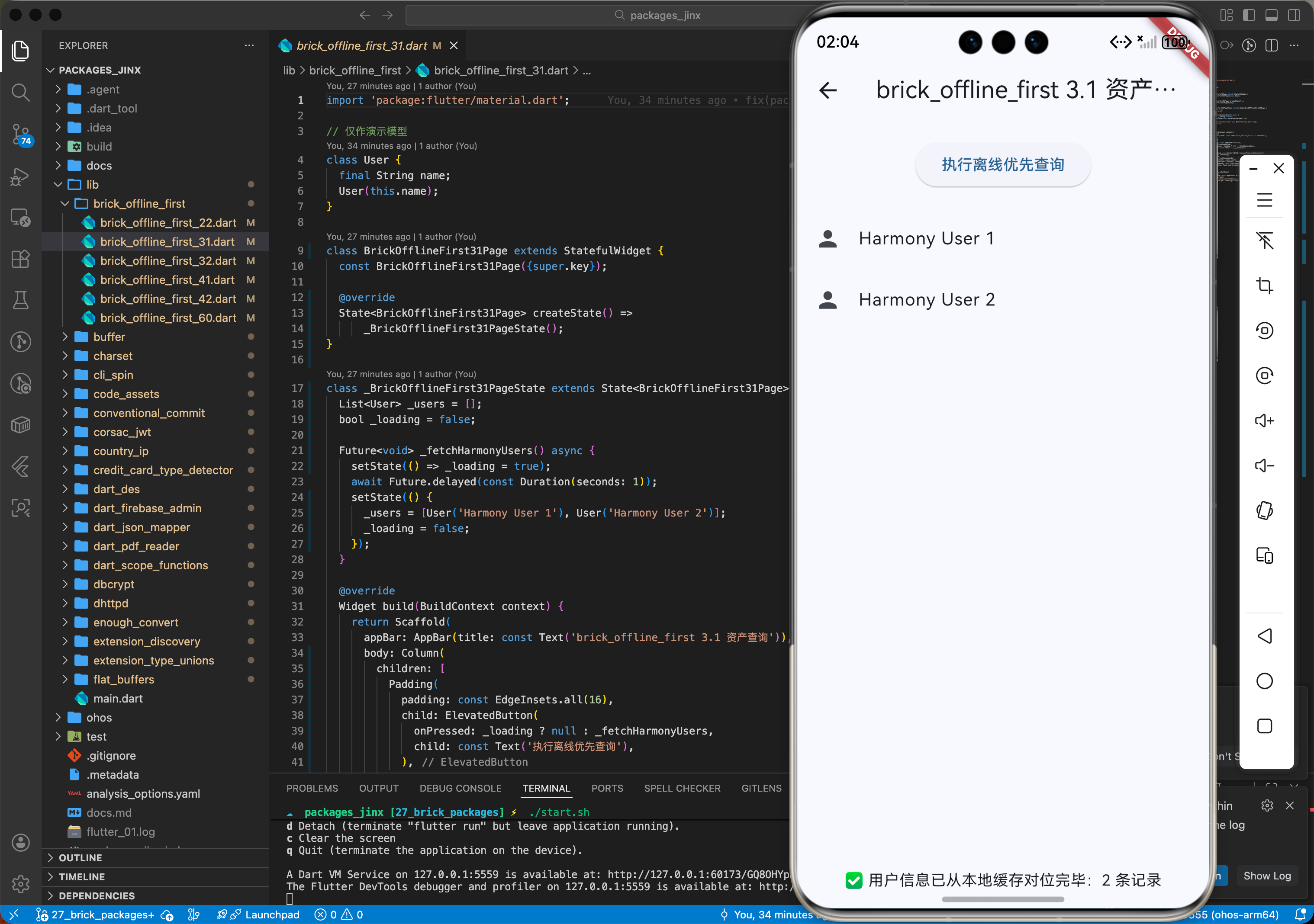The height and width of the screenshot is (924, 1314).
Task: Open the Search view in activity bar
Action: [x=21, y=92]
